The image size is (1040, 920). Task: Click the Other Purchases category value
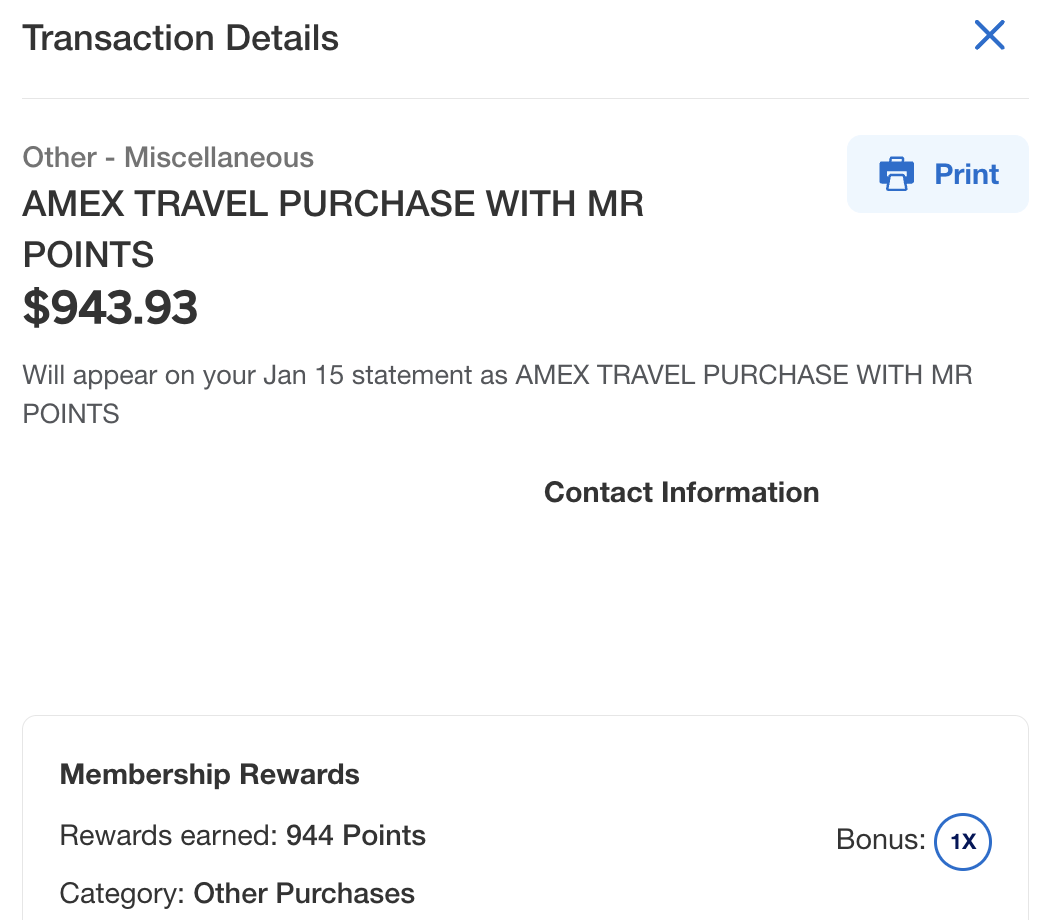coord(304,893)
